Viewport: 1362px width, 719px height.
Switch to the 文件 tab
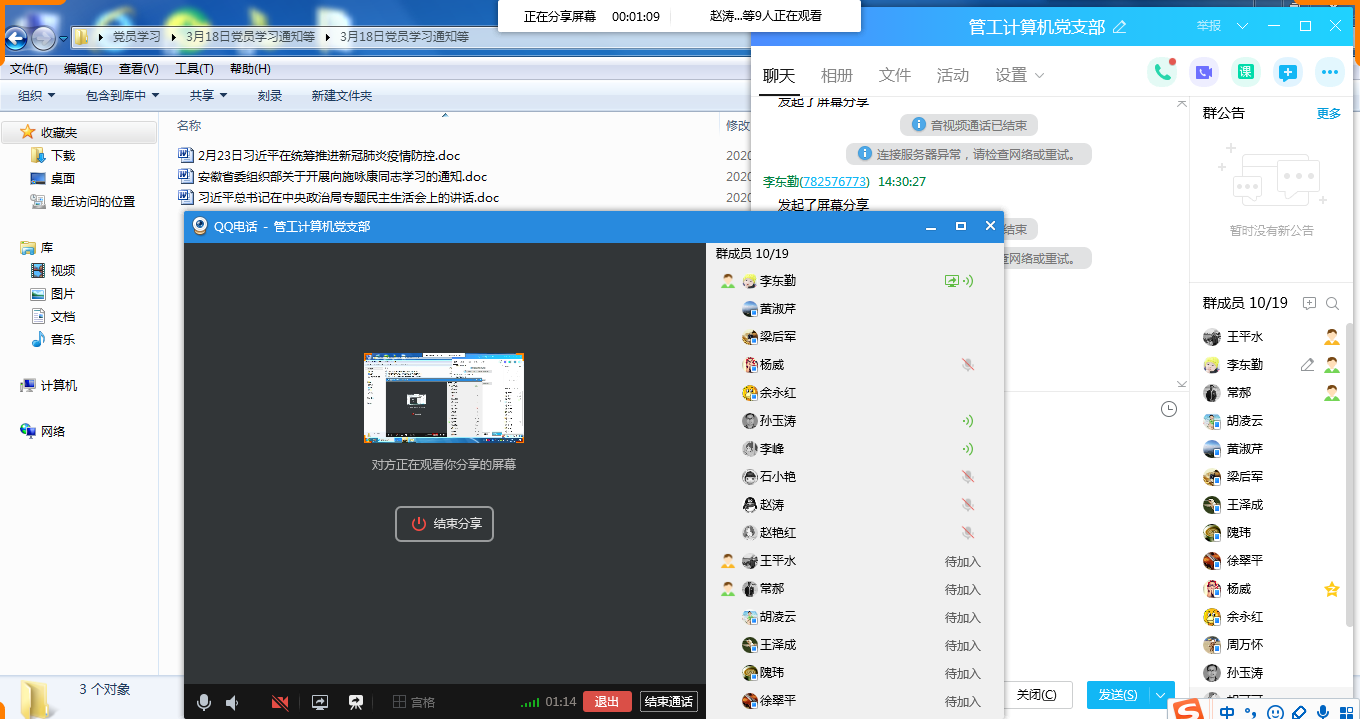pos(895,75)
